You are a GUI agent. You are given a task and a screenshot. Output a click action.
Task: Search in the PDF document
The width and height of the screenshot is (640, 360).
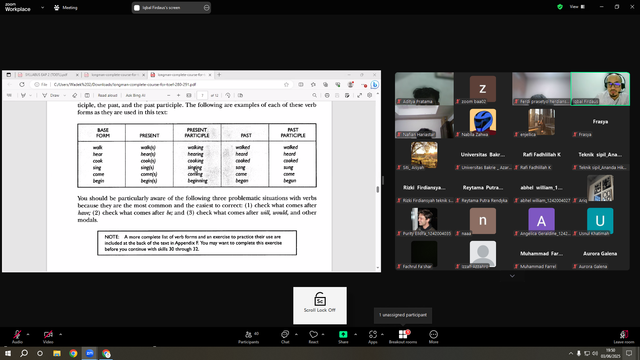314,95
